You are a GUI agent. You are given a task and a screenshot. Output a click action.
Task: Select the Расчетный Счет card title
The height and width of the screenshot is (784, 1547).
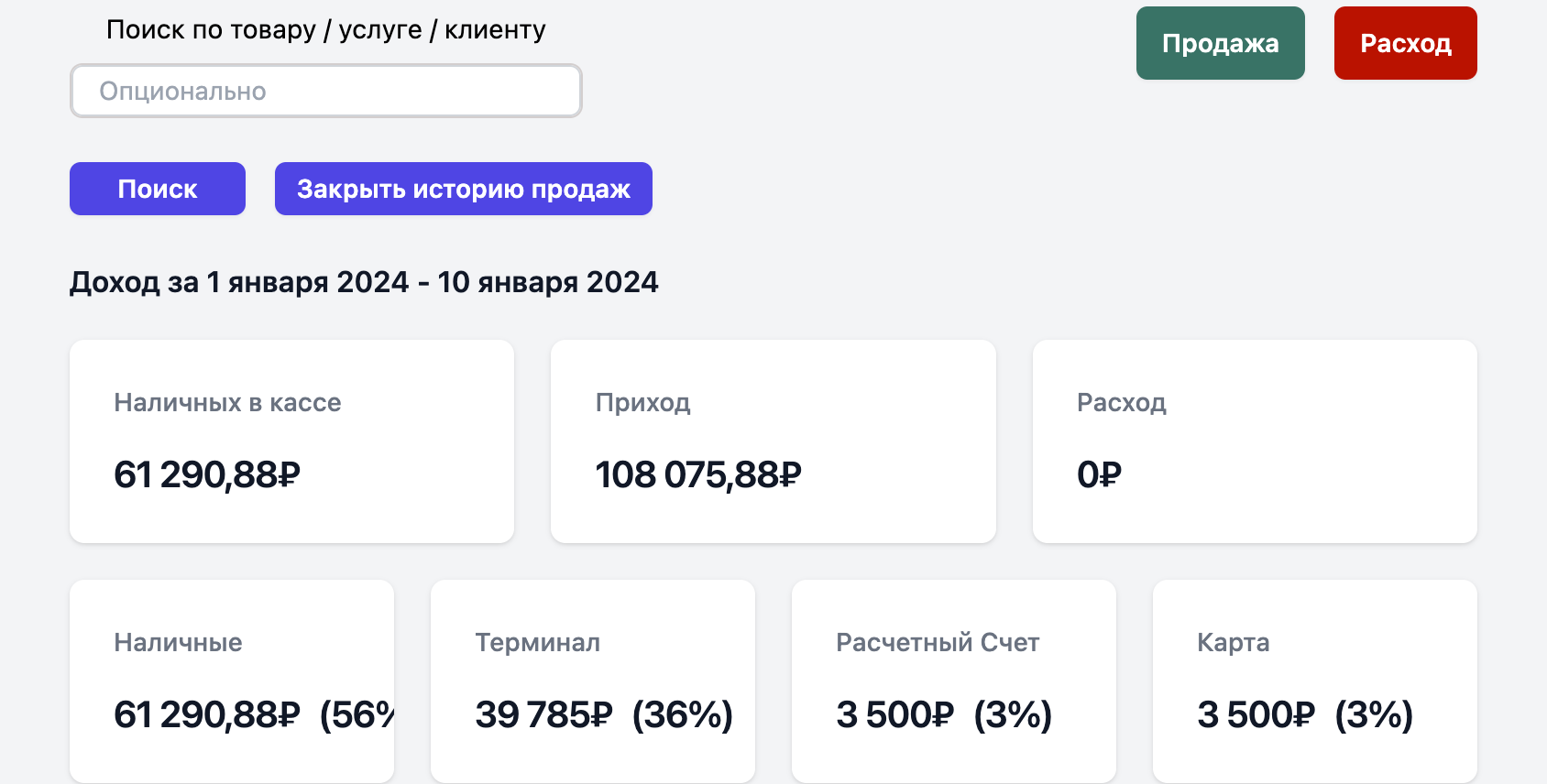tap(938, 643)
